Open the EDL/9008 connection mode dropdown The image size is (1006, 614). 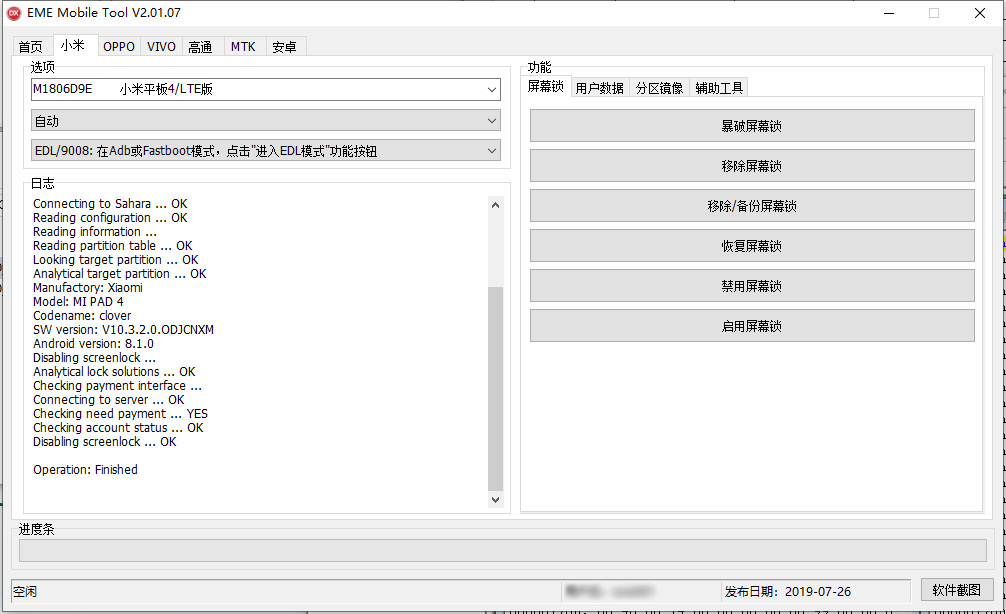tap(265, 151)
